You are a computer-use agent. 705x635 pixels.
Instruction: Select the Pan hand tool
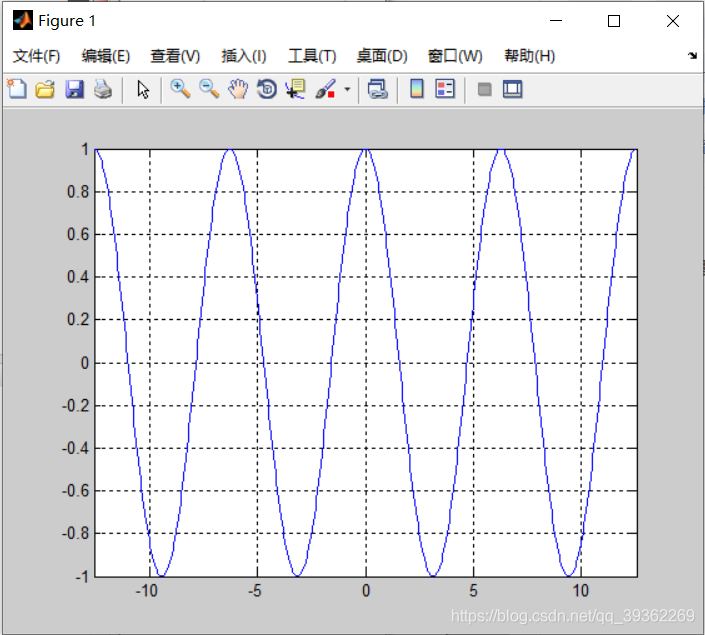238,89
